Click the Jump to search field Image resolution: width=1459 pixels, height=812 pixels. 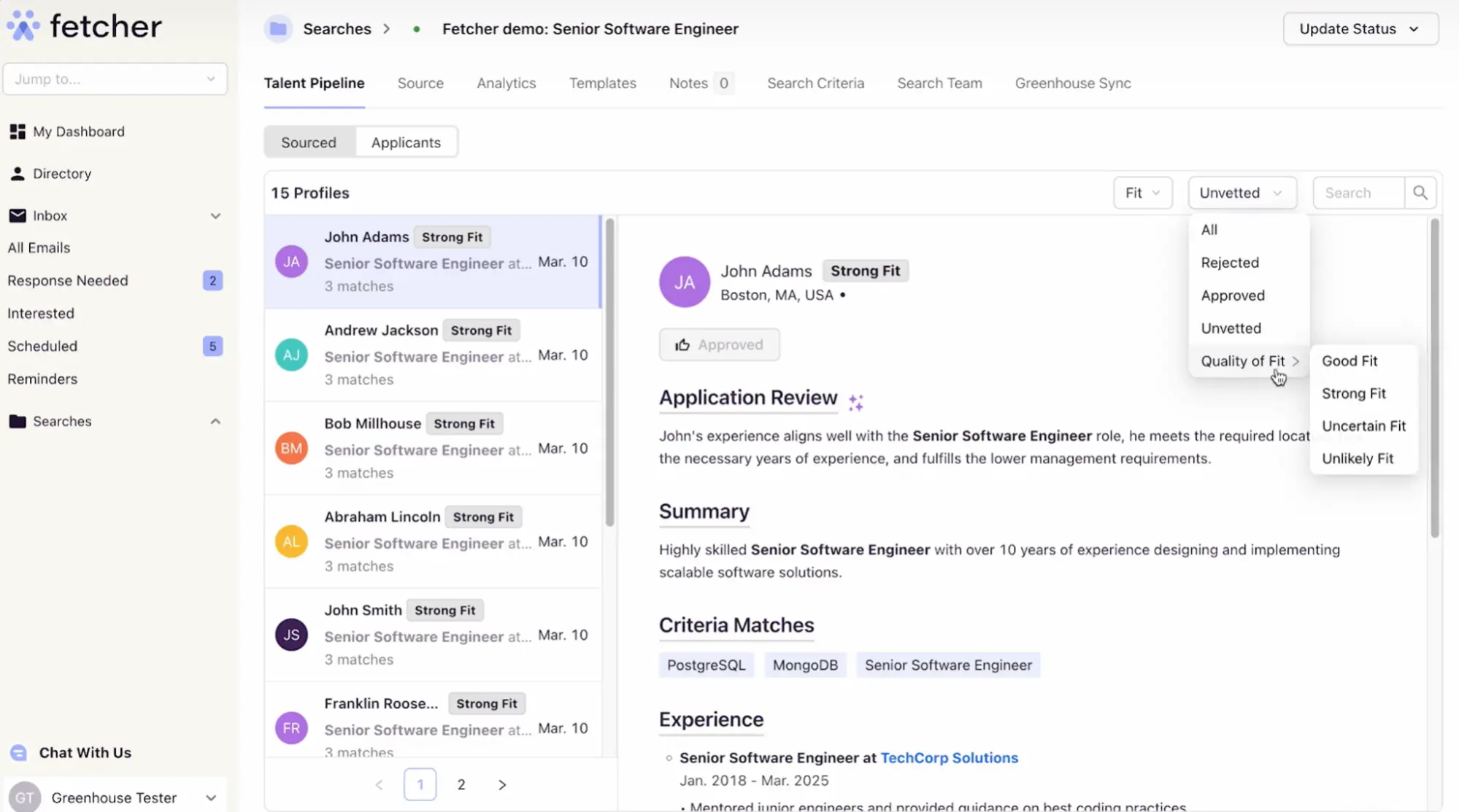point(115,78)
